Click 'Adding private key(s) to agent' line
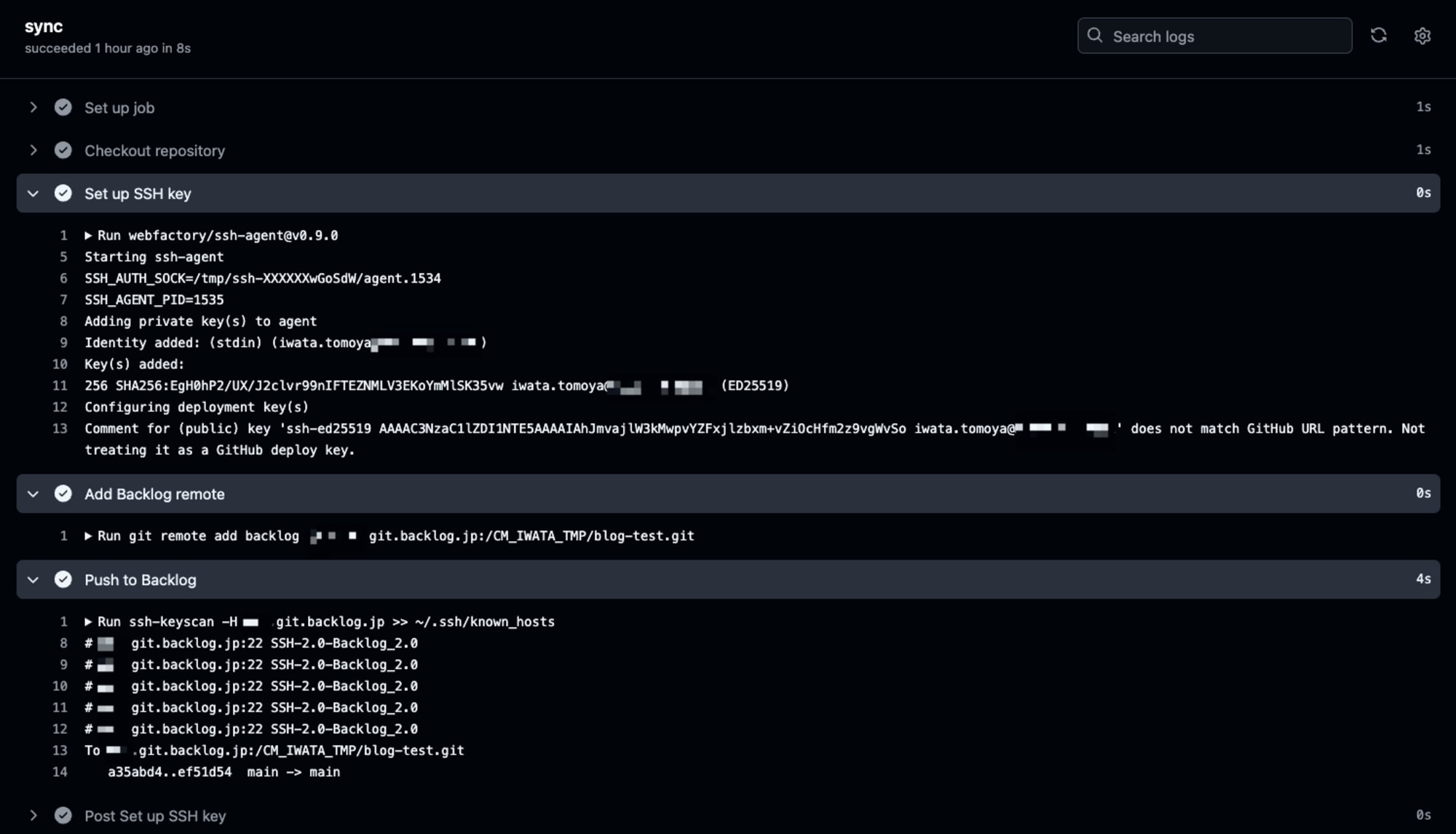Screen dimensions: 1456x834 (x=200, y=321)
